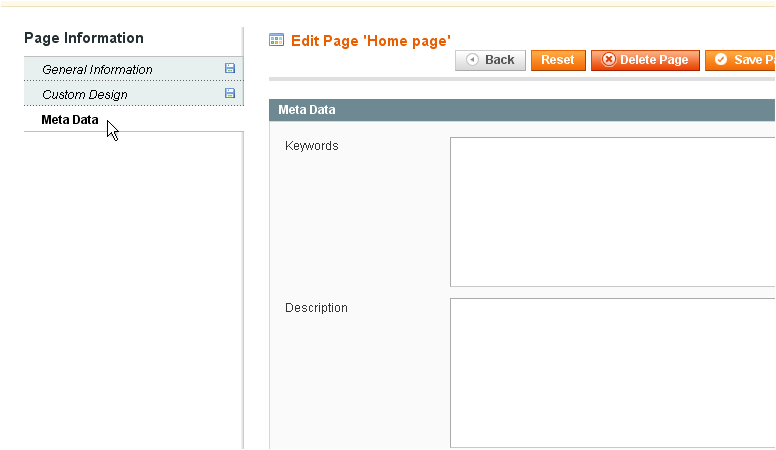Click the disk icon beside Custom Design

230,93
